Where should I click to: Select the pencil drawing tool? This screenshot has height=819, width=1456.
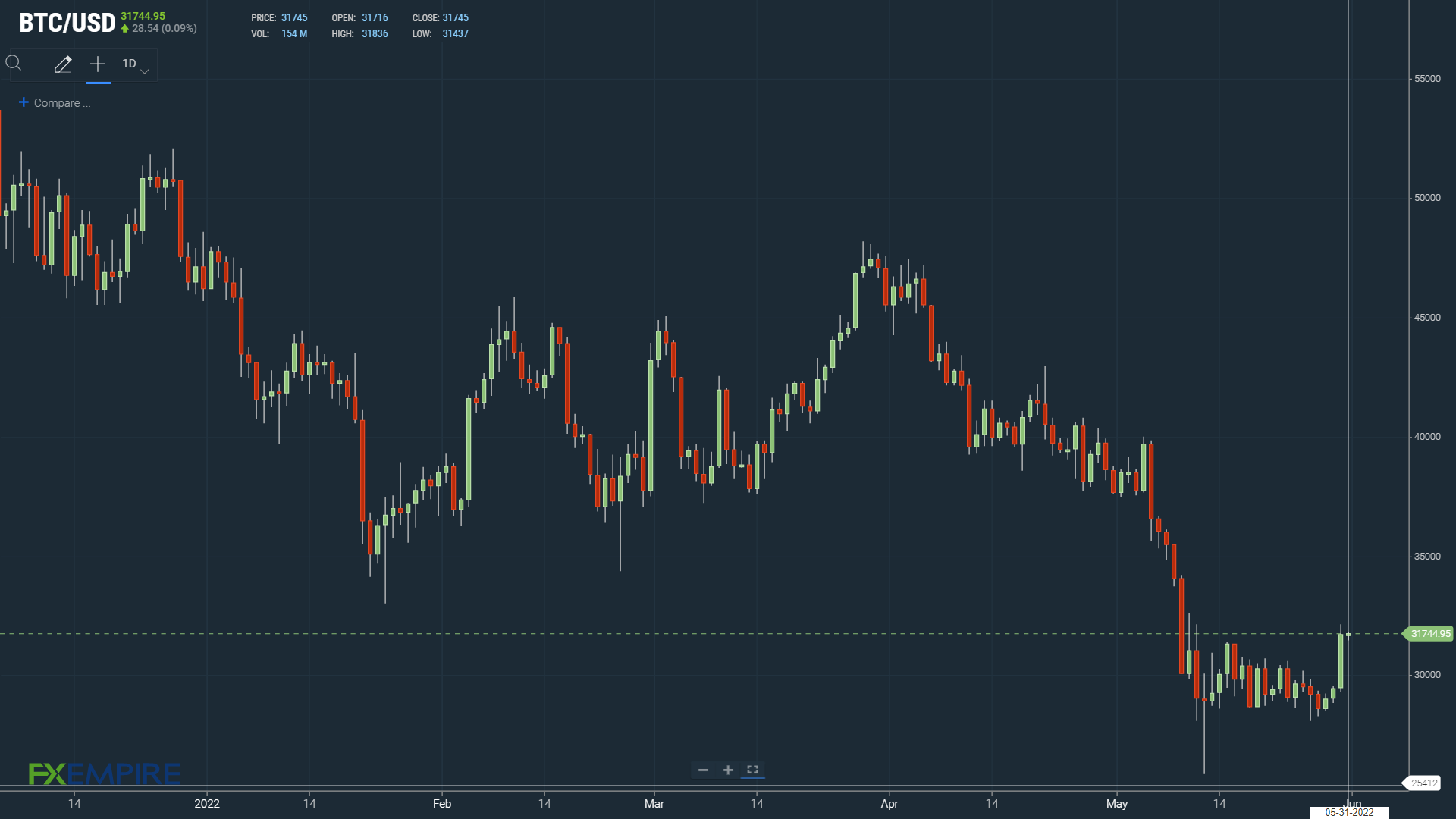click(x=63, y=64)
